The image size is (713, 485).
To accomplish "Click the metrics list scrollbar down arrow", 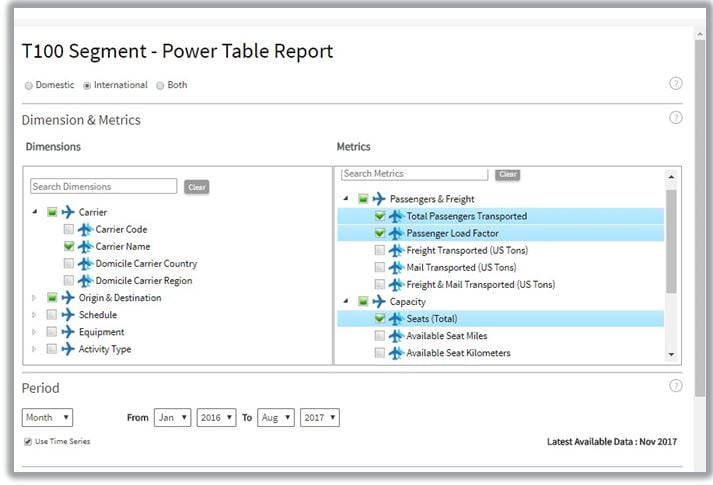I will [672, 354].
